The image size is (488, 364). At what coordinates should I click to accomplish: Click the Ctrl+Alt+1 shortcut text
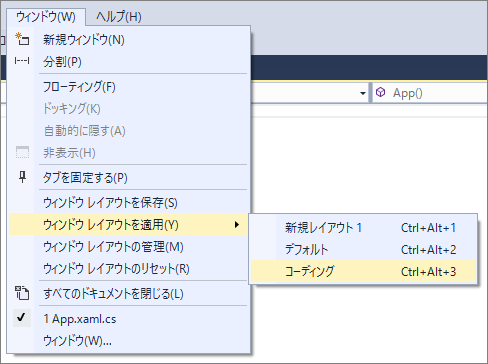pos(428,228)
